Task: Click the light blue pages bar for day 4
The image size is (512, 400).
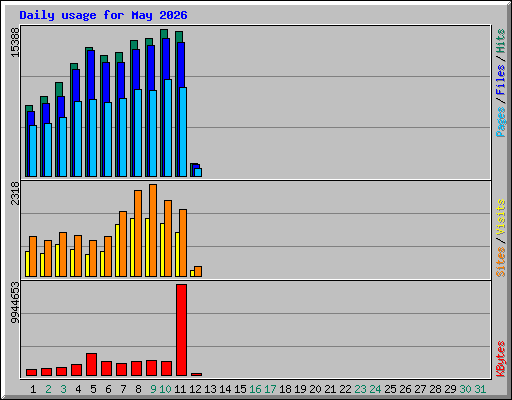Action: coord(78,139)
